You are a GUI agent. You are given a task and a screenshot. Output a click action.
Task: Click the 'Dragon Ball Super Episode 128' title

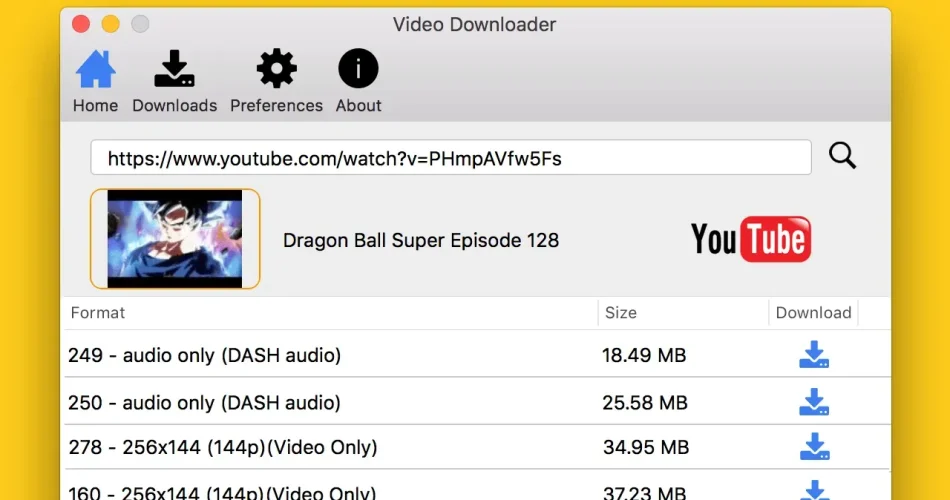tap(420, 241)
